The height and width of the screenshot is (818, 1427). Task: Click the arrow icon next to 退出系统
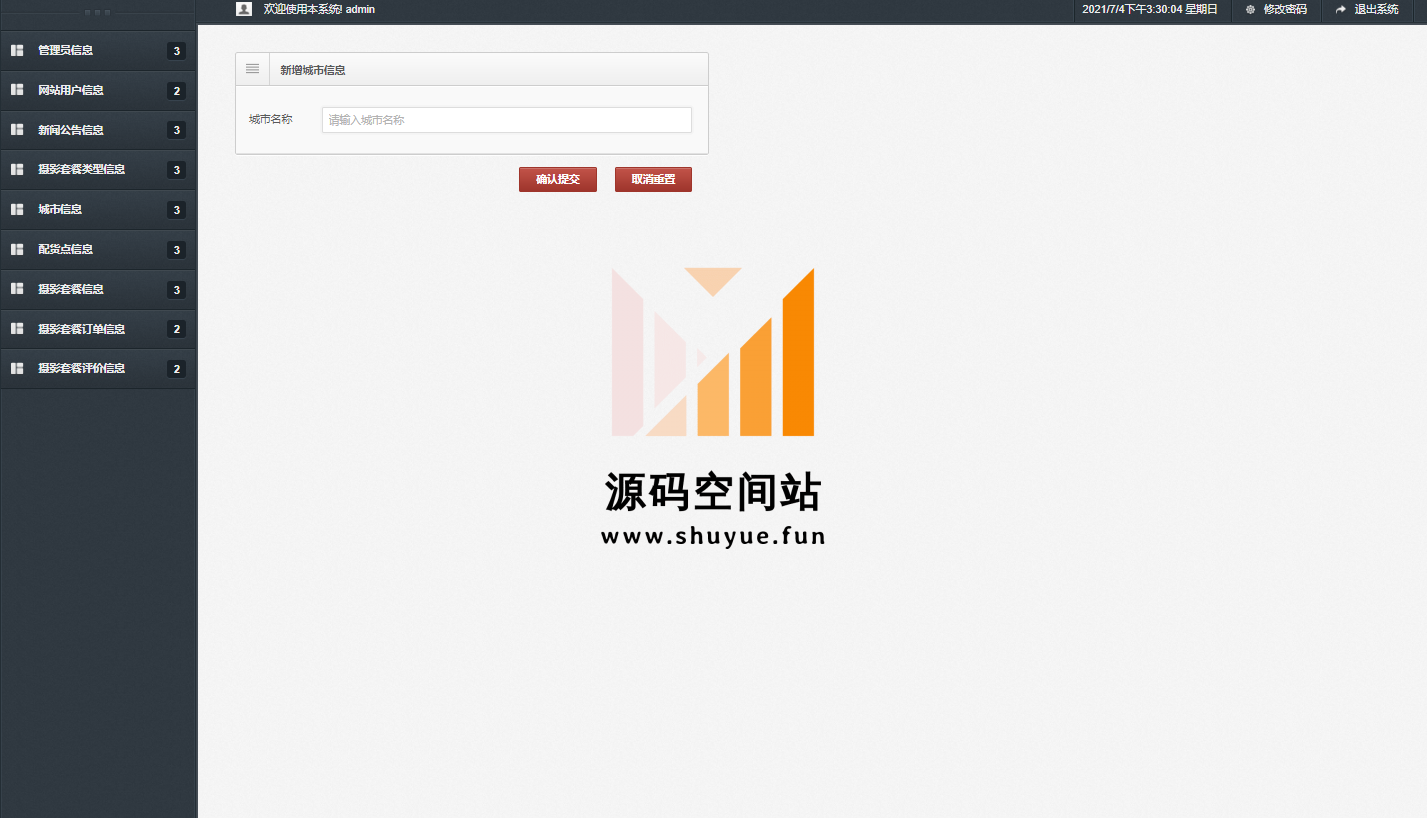(1341, 9)
